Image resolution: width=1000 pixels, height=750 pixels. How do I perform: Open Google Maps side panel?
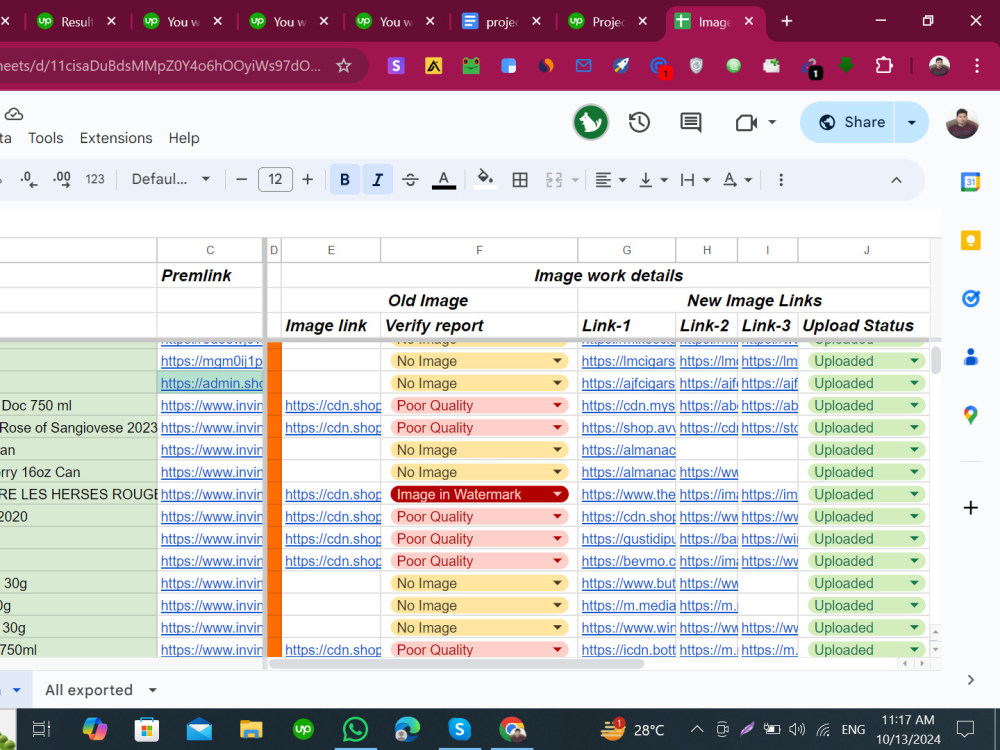point(971,415)
